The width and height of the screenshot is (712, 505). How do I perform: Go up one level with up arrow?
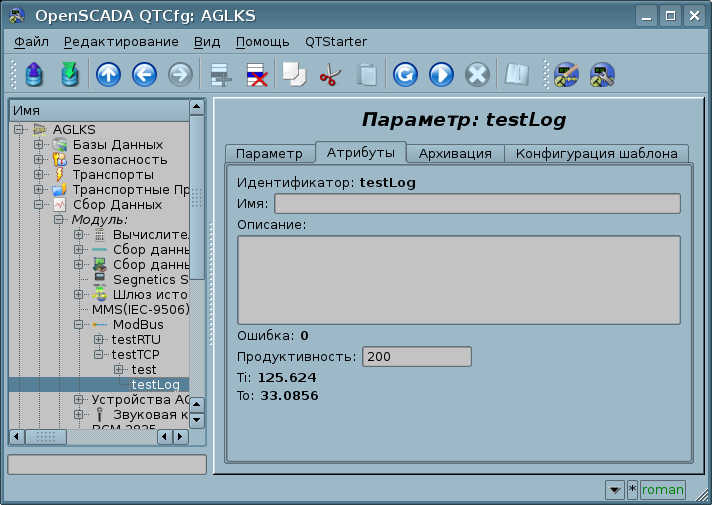click(x=108, y=75)
